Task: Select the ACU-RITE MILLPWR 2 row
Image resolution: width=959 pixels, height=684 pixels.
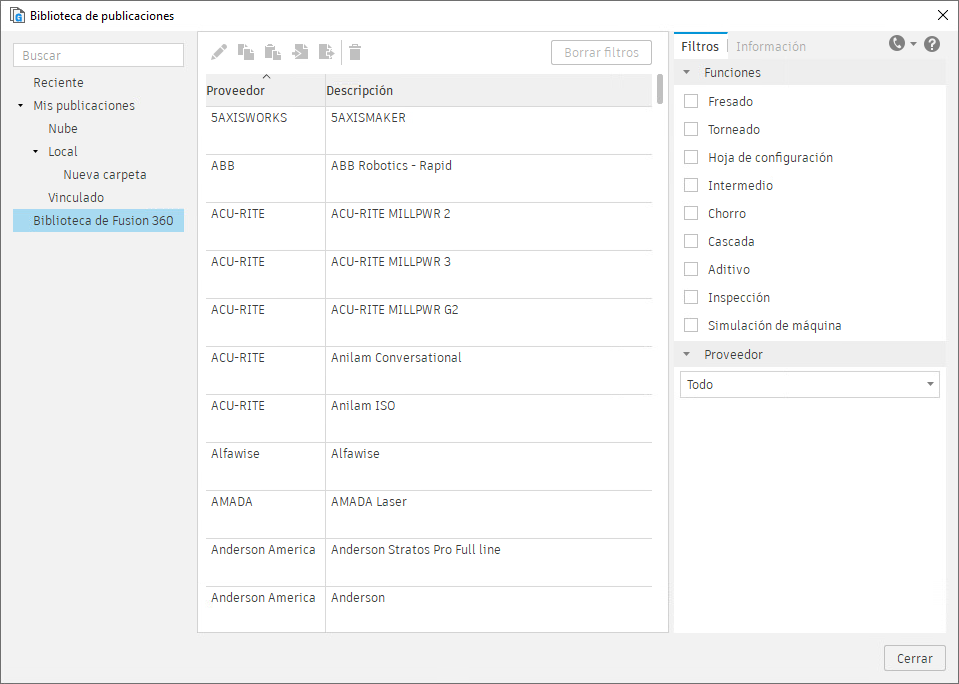Action: pyautogui.click(x=429, y=226)
